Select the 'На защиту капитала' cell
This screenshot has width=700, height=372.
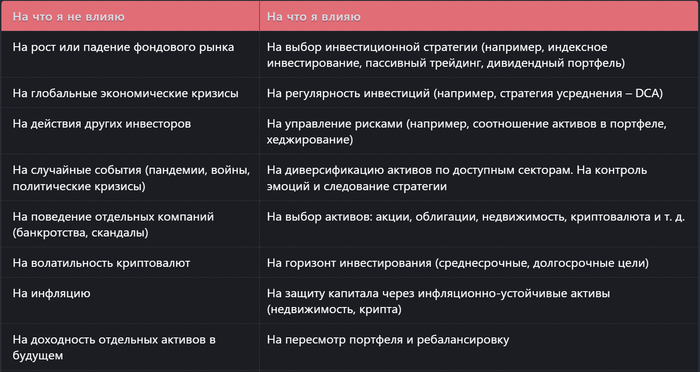(479, 300)
